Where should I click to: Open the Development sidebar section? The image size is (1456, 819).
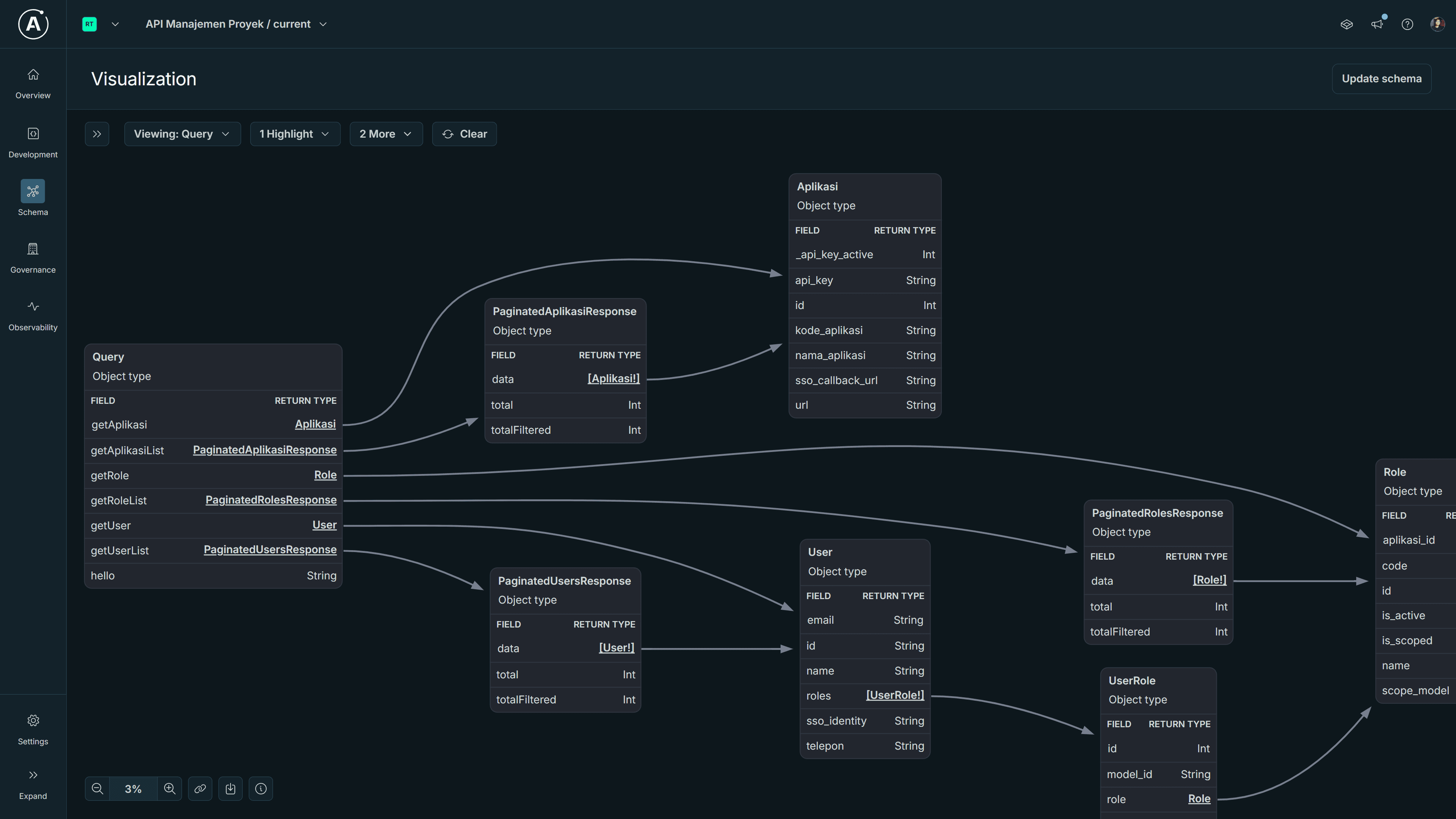33,143
